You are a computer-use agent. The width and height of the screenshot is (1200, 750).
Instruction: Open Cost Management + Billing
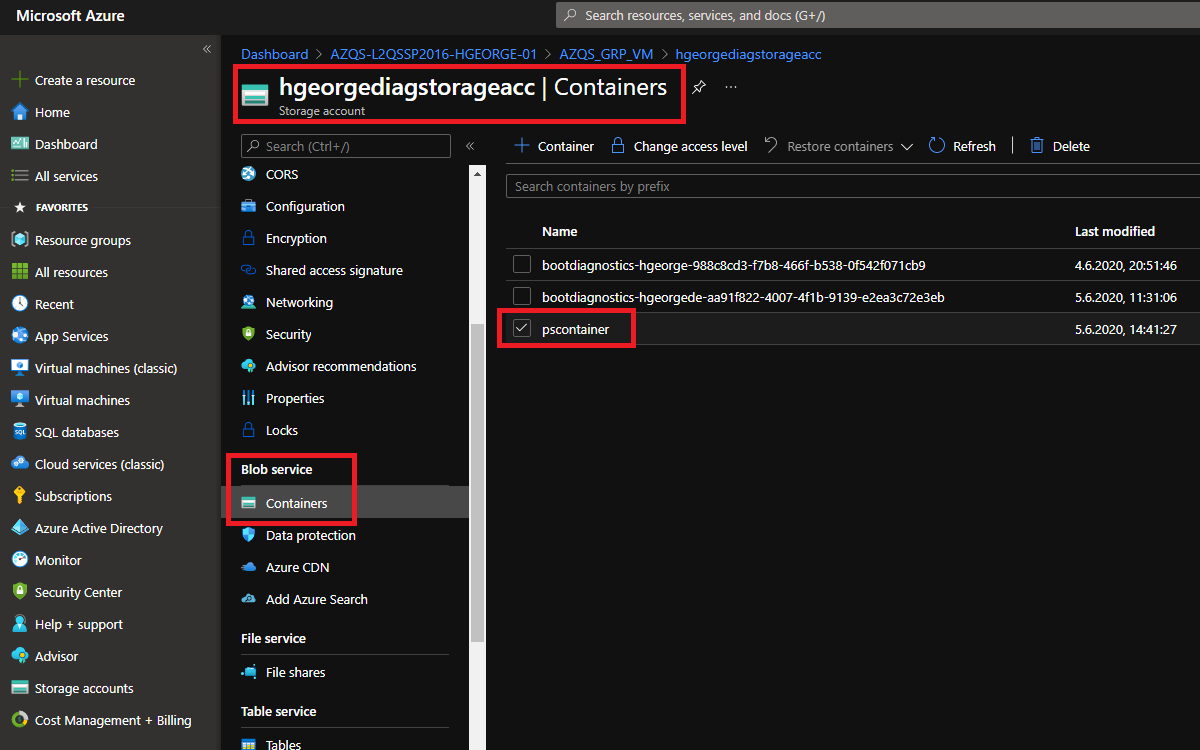point(112,720)
